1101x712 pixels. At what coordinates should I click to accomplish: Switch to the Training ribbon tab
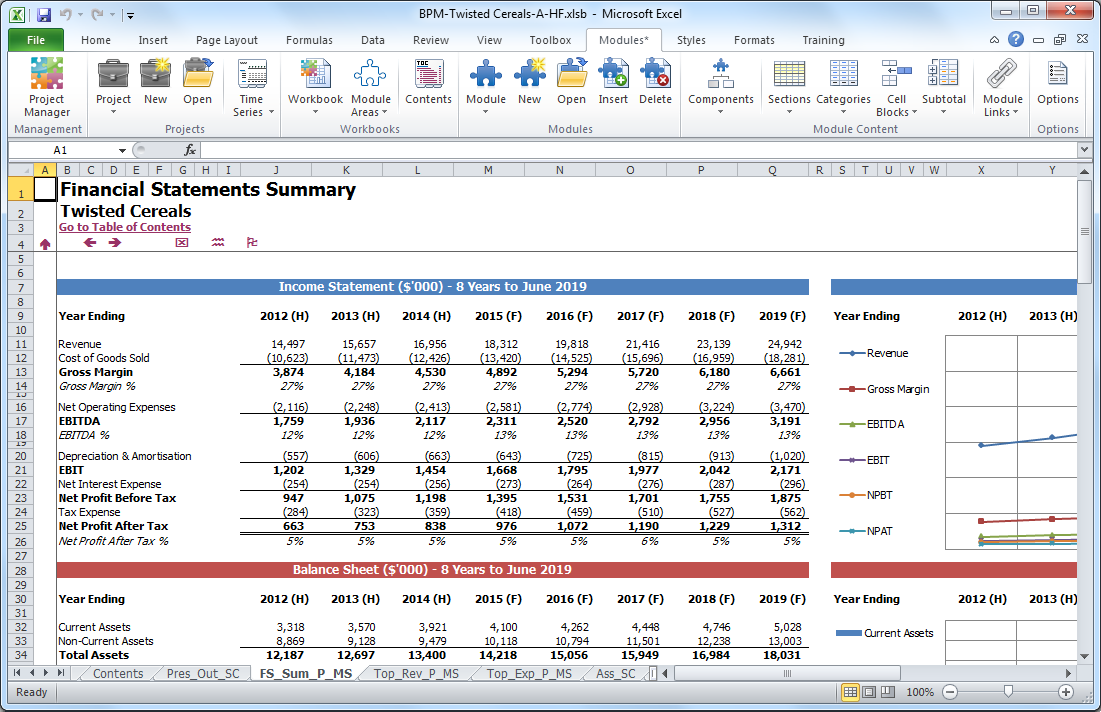(823, 40)
